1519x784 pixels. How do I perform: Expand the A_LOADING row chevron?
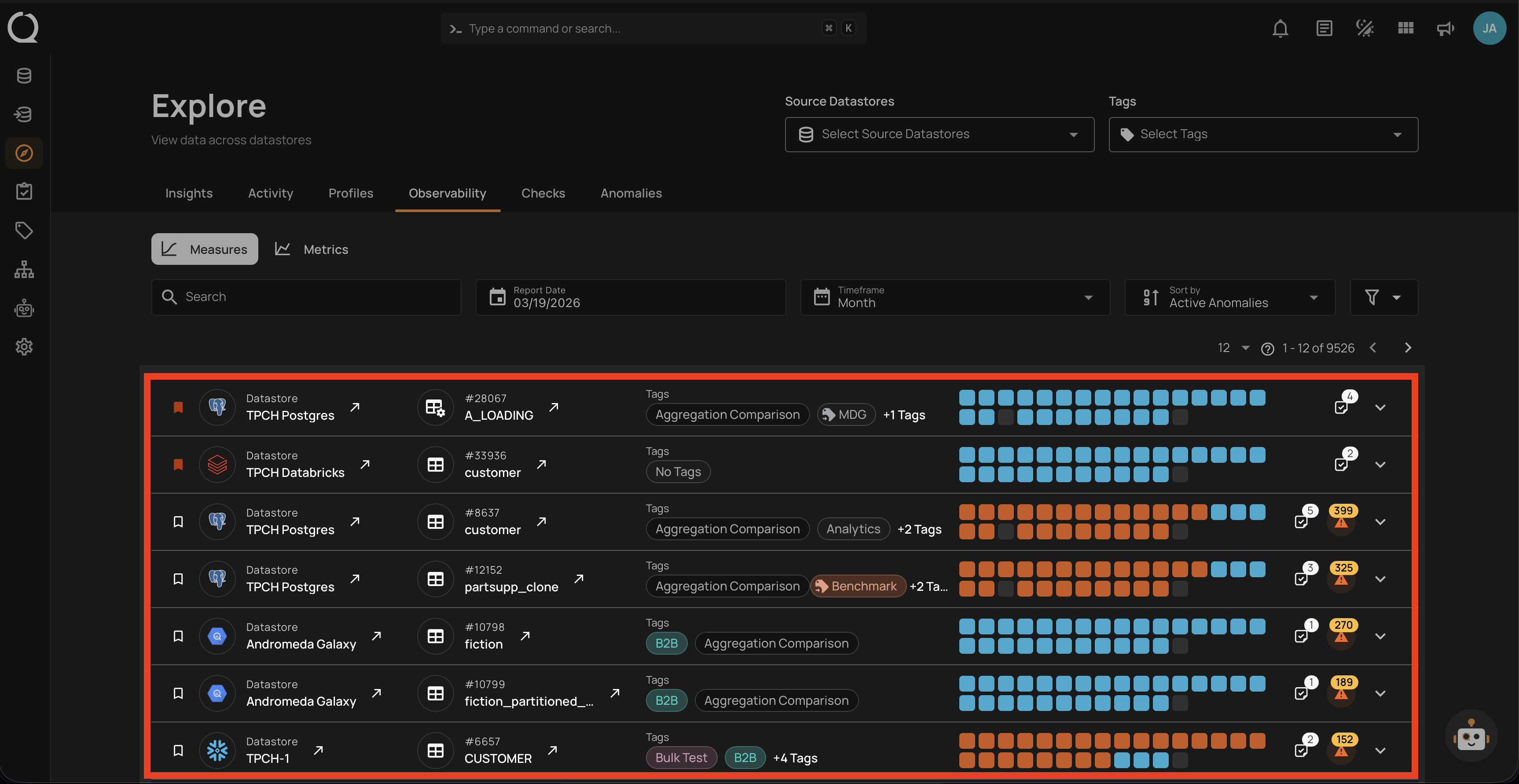click(1380, 407)
